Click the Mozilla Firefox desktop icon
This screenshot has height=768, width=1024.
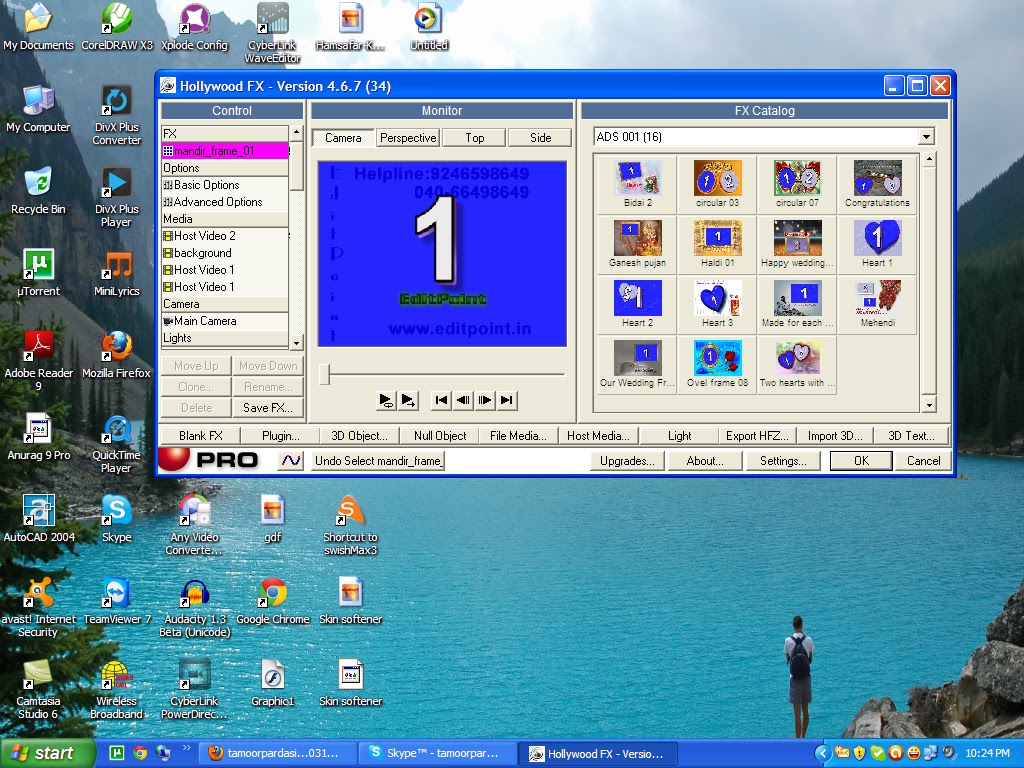116,355
